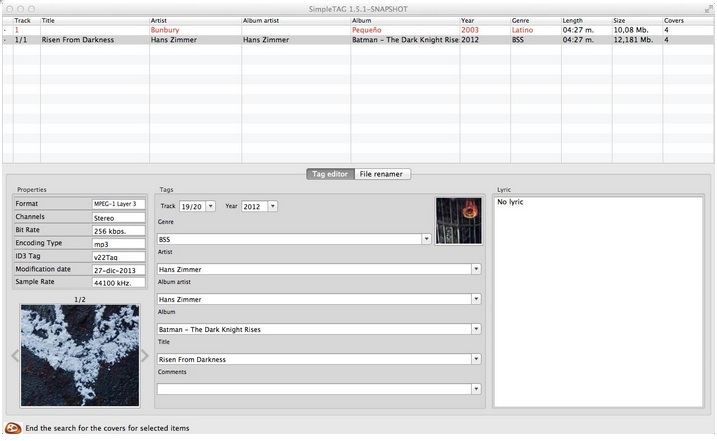This screenshot has width=717, height=441.
Task: Sort the list by Artist column header
Action: pyautogui.click(x=194, y=20)
